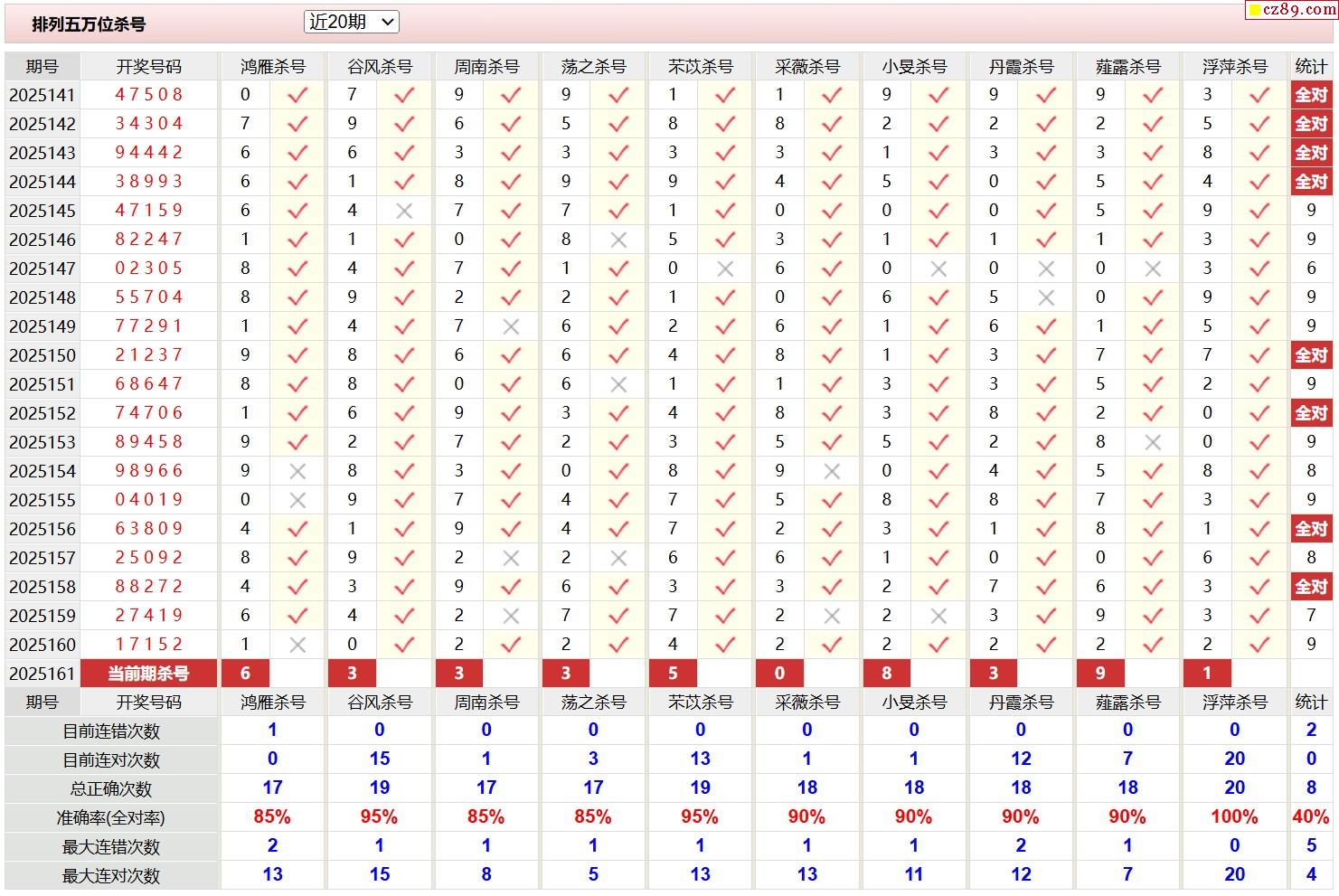1339x896 pixels.
Task: Click the winning number 98966
Action: pyautogui.click(x=149, y=470)
